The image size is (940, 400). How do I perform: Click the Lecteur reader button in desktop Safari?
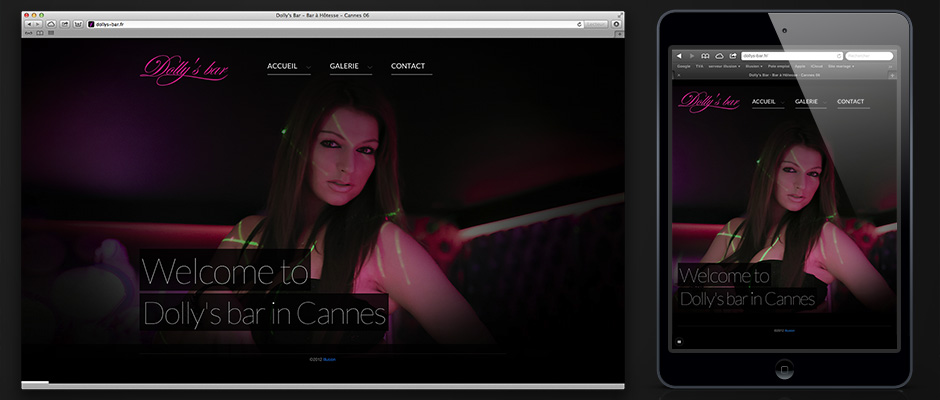point(596,25)
